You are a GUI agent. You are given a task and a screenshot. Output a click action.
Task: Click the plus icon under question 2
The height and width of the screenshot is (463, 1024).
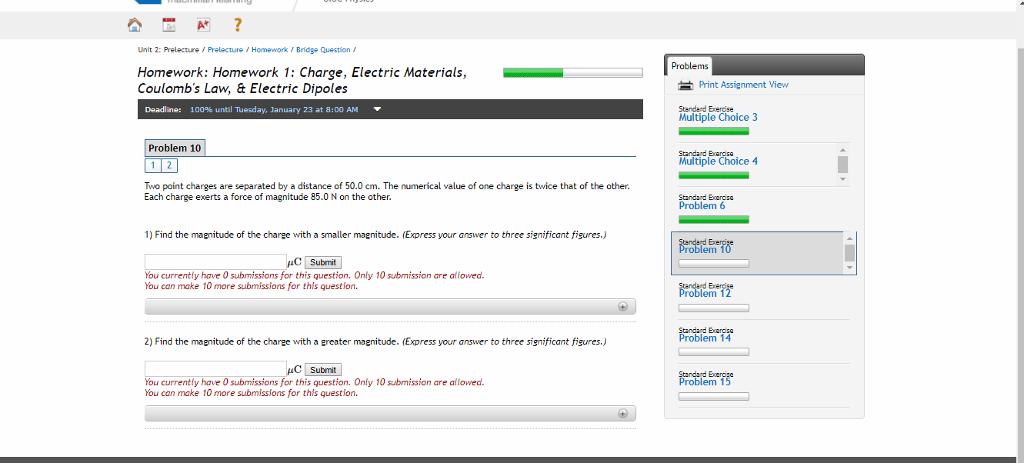click(623, 413)
